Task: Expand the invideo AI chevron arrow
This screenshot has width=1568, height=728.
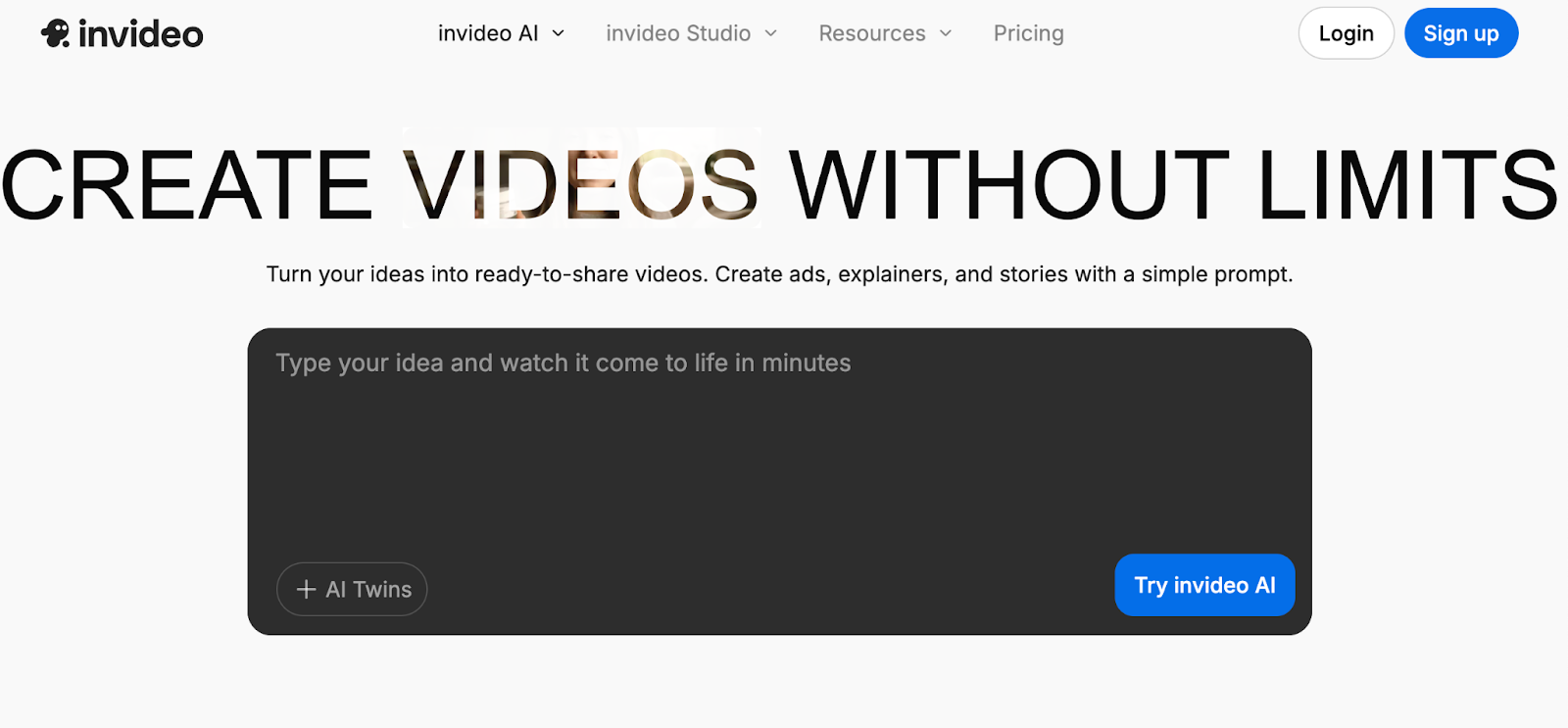Action: pyautogui.click(x=559, y=33)
